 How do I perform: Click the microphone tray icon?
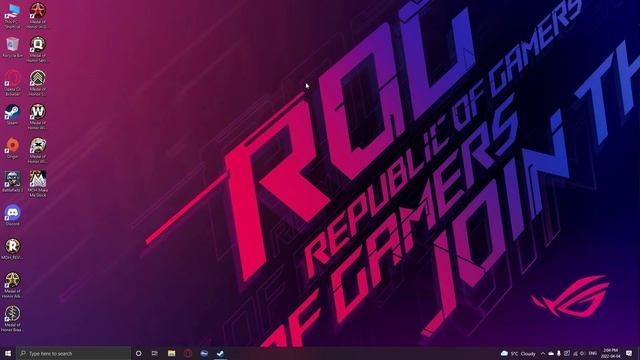[x=559, y=353]
